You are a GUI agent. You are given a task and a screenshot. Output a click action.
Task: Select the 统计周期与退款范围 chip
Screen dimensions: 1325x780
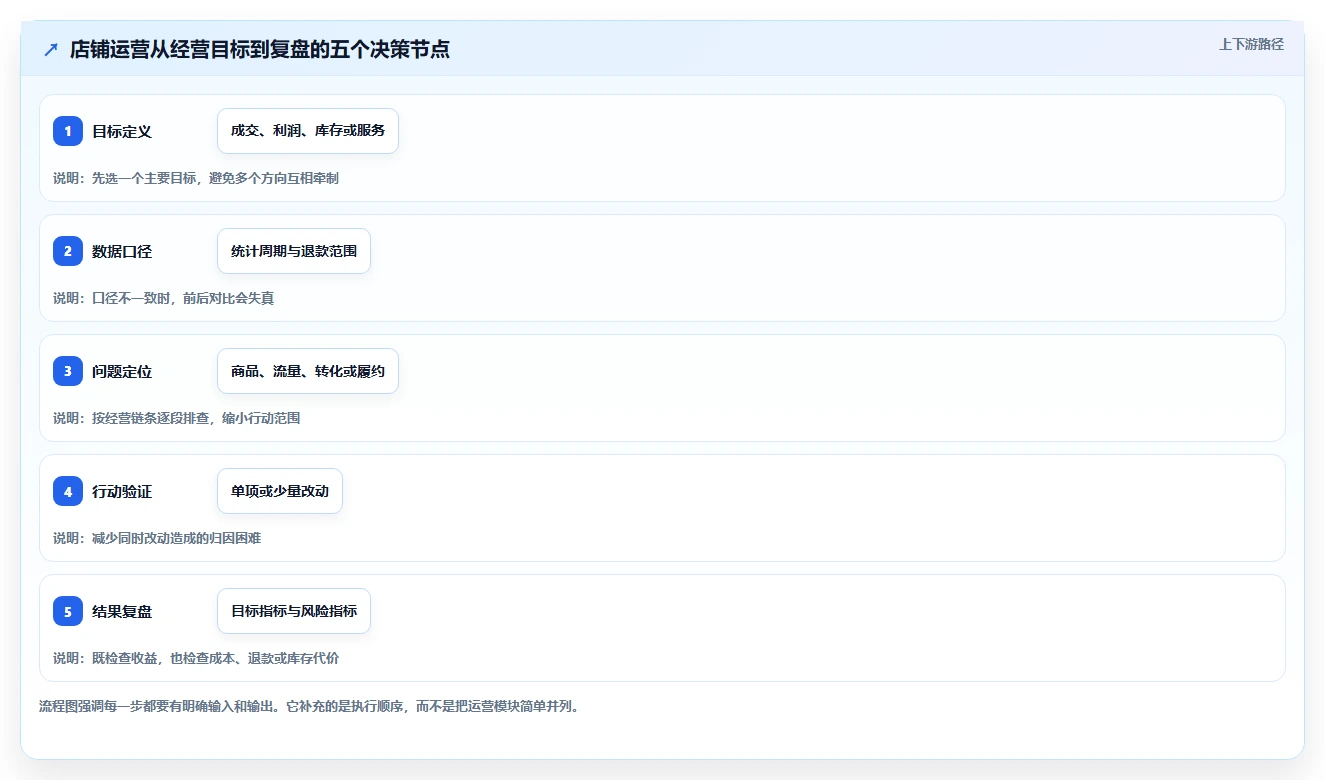294,251
